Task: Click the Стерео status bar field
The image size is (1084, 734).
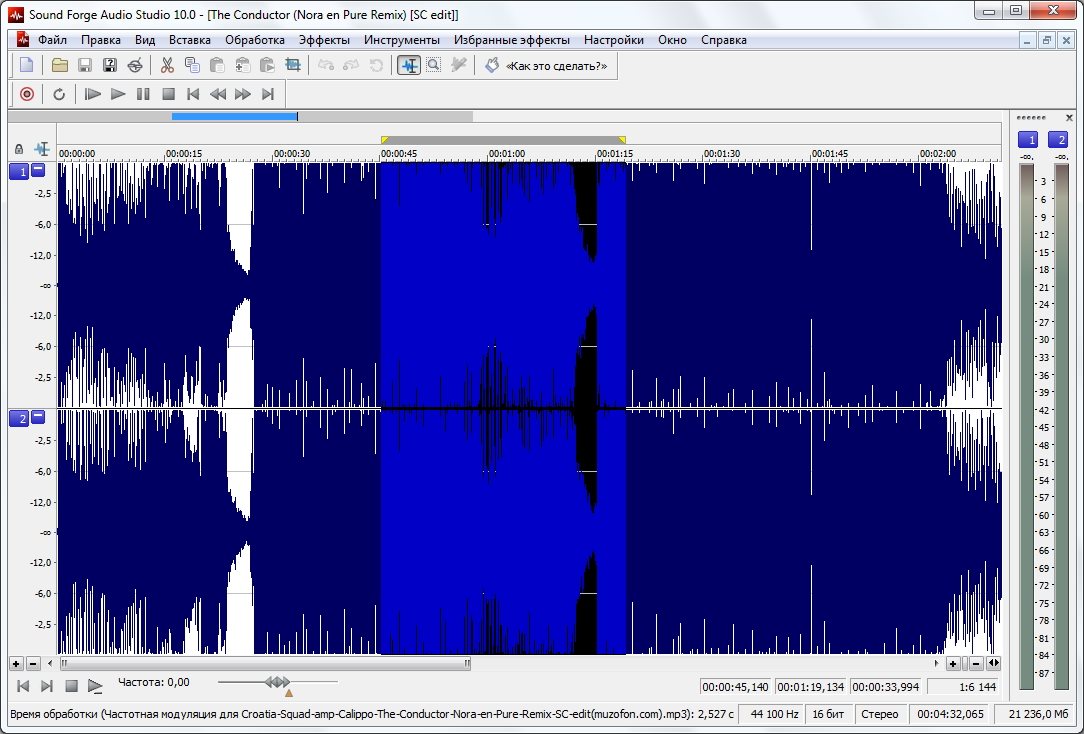Action: click(881, 715)
